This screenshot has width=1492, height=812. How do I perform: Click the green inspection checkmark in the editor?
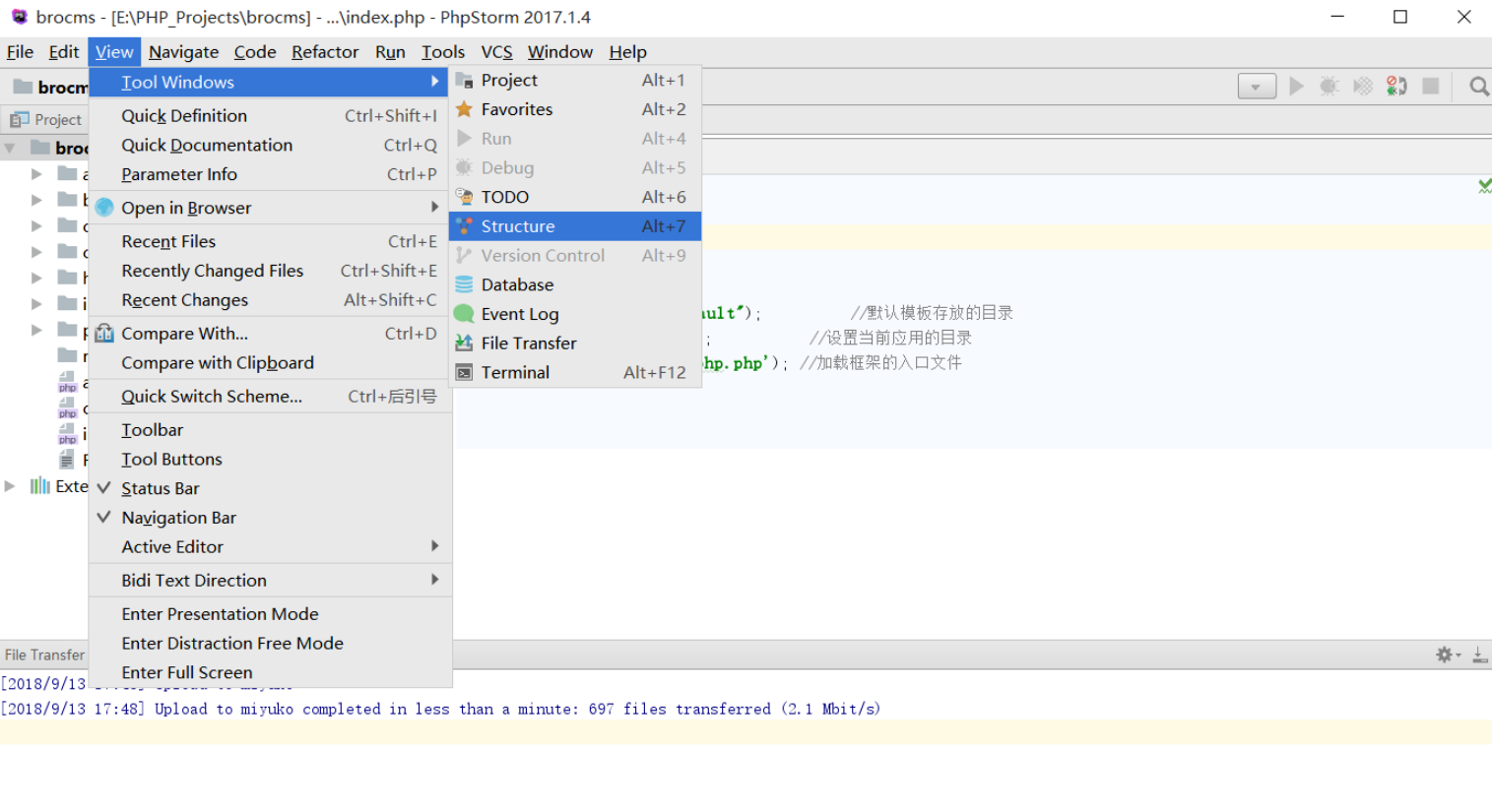click(x=1484, y=185)
